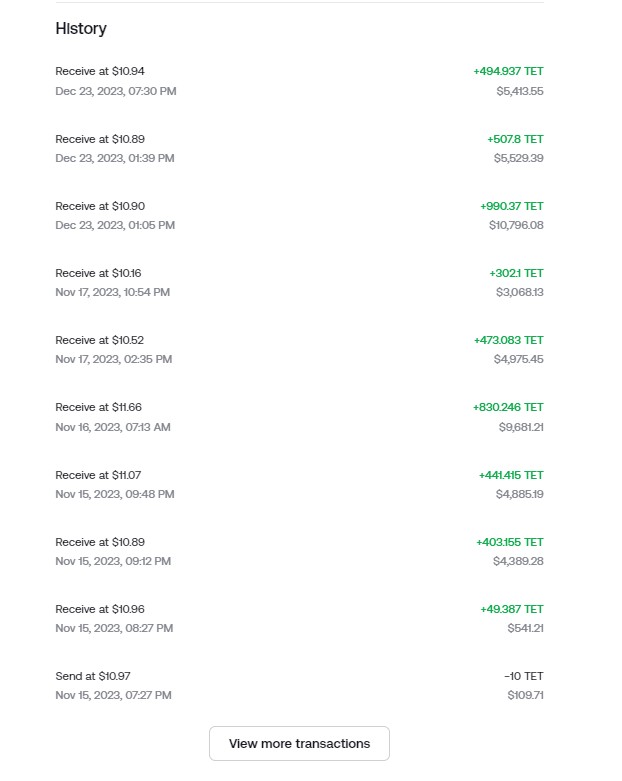Select the $4,389.28 value

click(518, 561)
